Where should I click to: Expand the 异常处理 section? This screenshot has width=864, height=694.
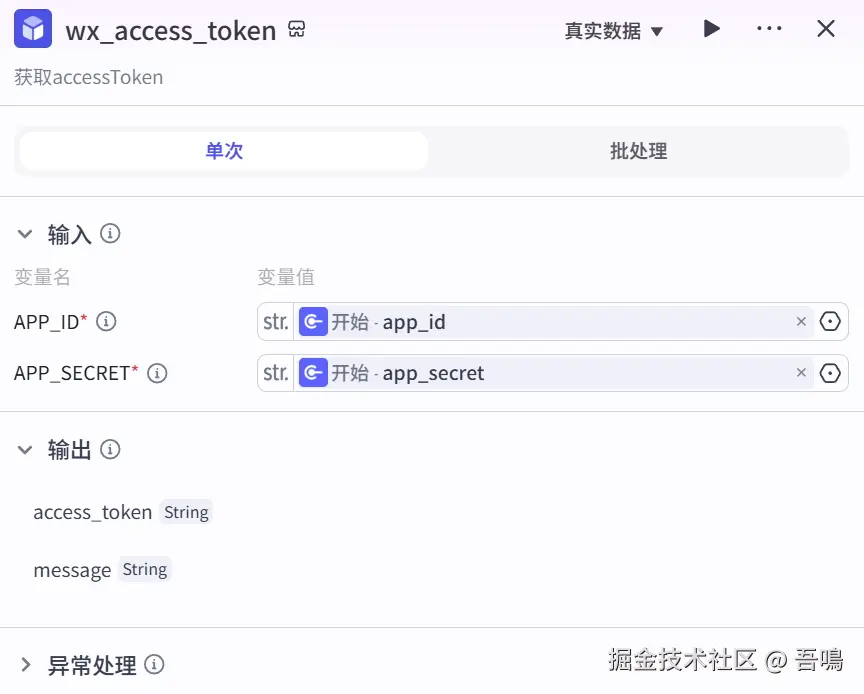(x=25, y=665)
